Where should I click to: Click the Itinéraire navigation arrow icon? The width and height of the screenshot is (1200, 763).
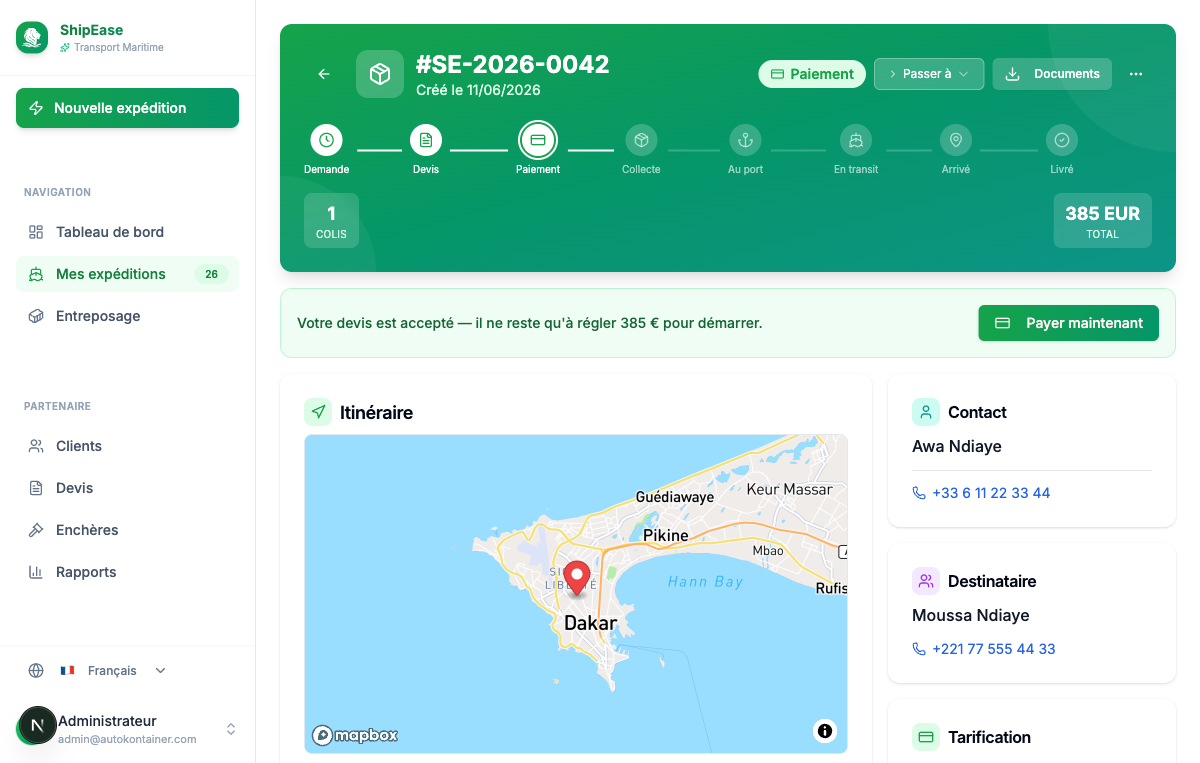[x=318, y=412]
